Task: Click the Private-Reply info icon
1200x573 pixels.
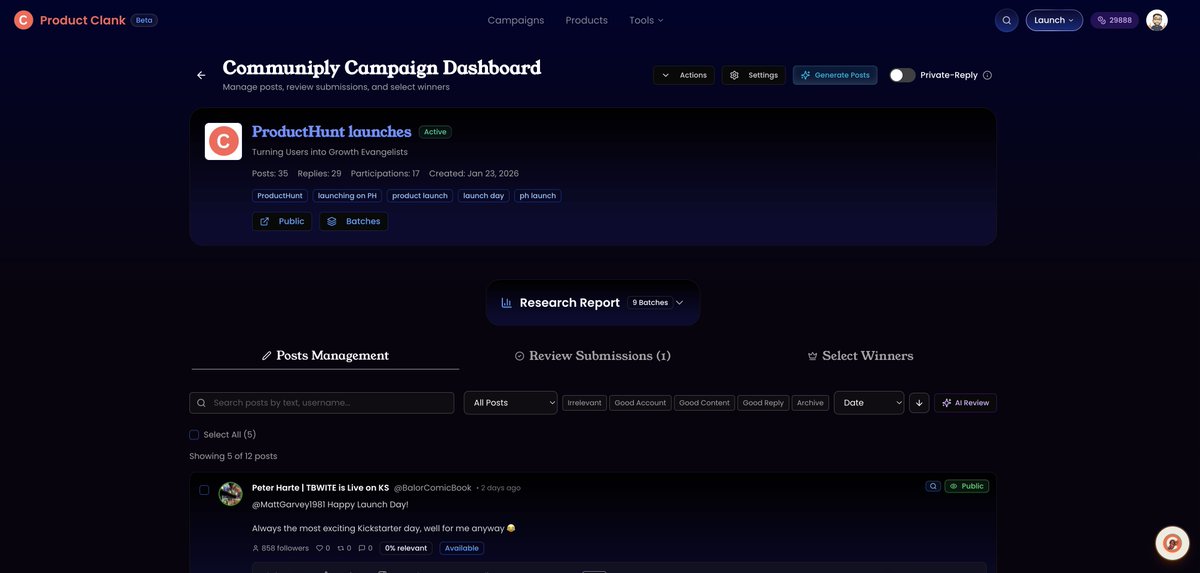Action: click(987, 75)
